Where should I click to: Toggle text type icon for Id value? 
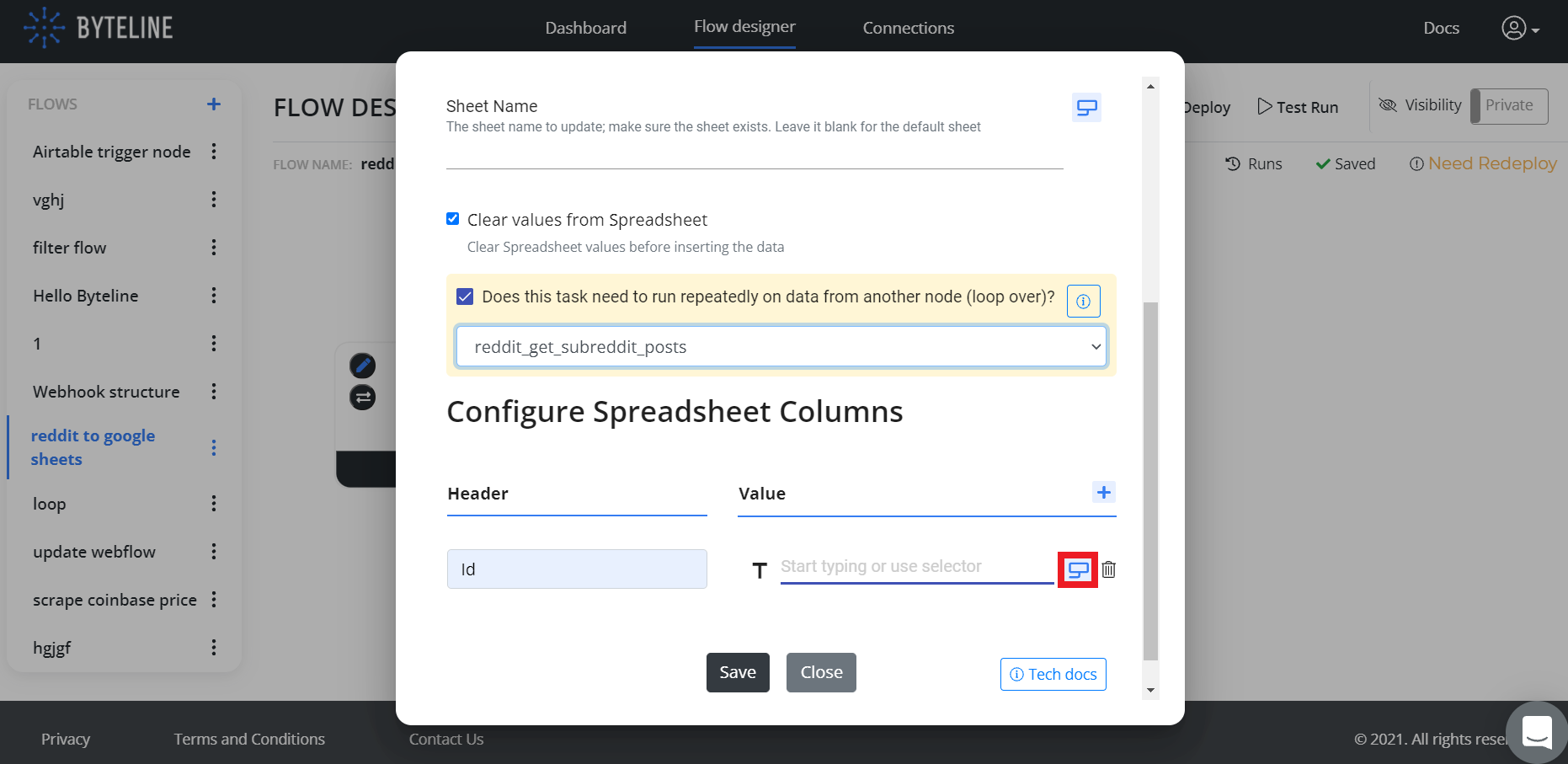(x=760, y=570)
